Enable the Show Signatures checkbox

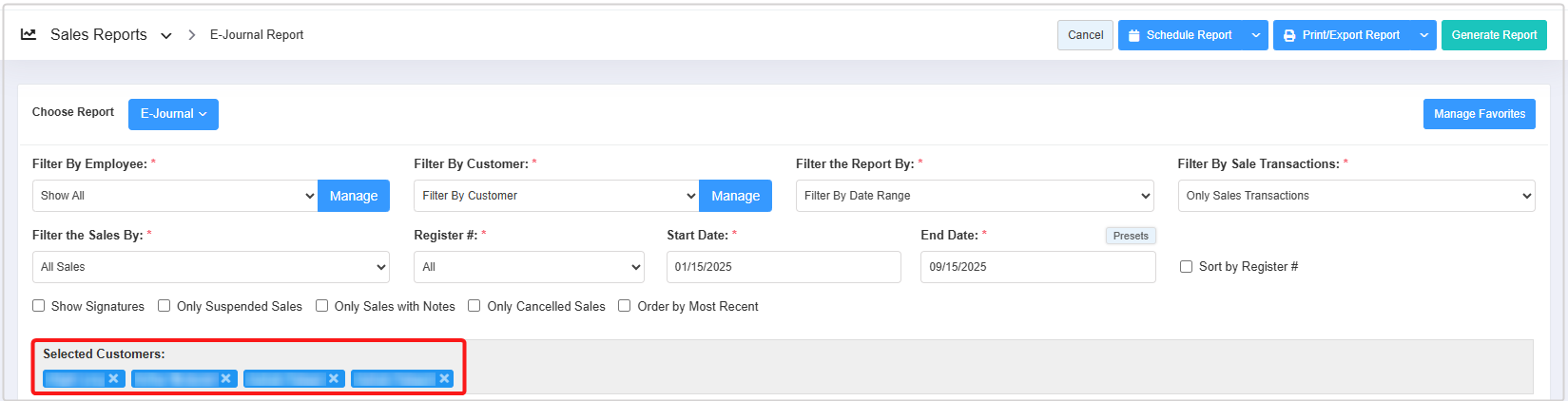39,306
